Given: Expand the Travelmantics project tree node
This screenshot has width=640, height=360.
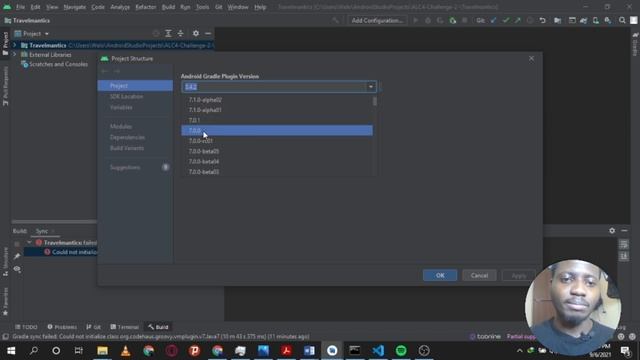Looking at the screenshot, I should [x=15, y=45].
